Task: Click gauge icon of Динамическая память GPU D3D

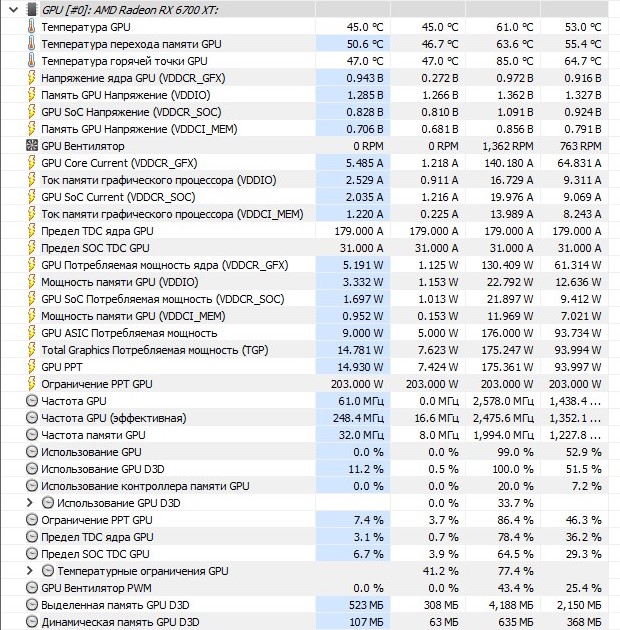Action: [x=31, y=622]
